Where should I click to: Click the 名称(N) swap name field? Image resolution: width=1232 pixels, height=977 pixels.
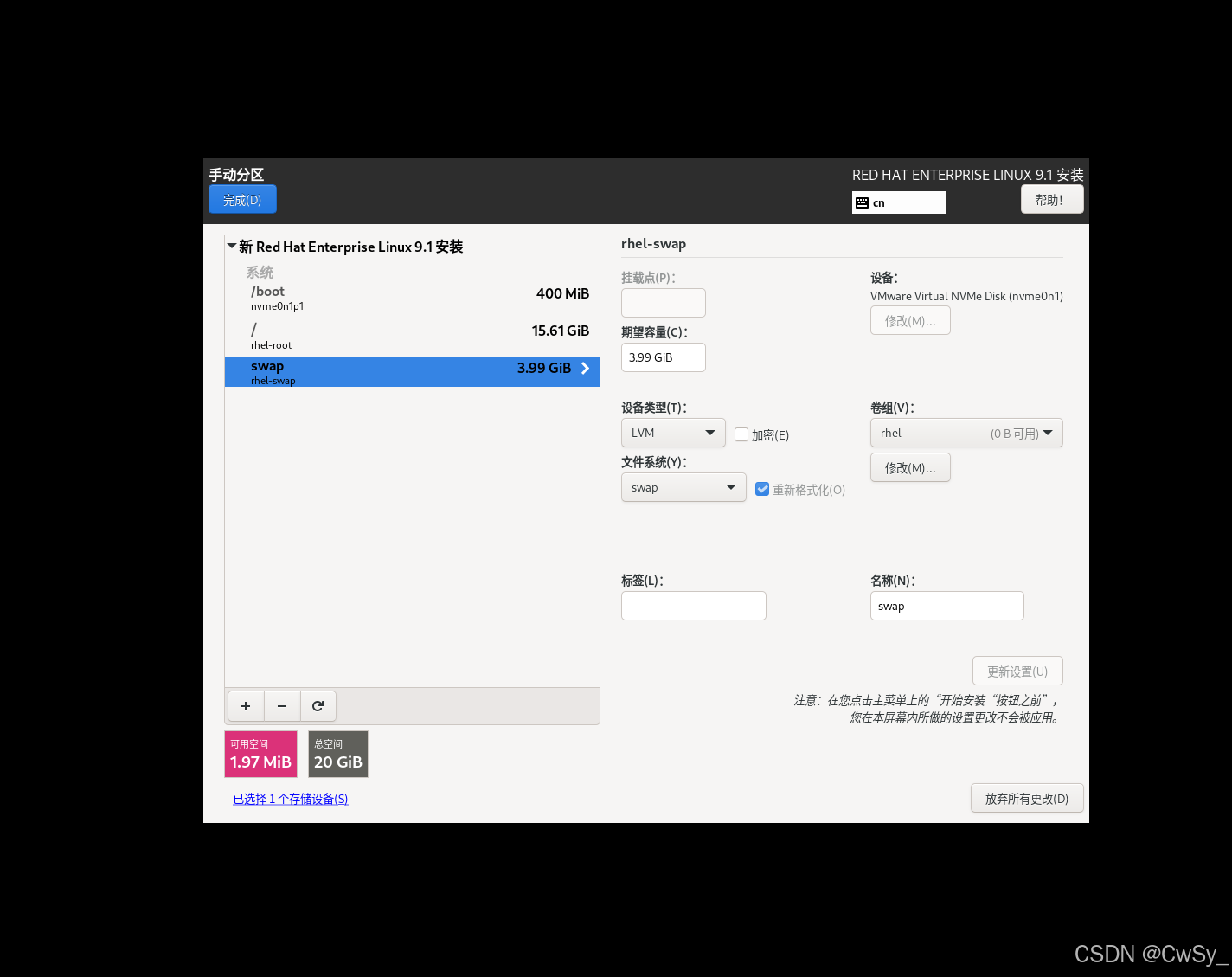[947, 606]
